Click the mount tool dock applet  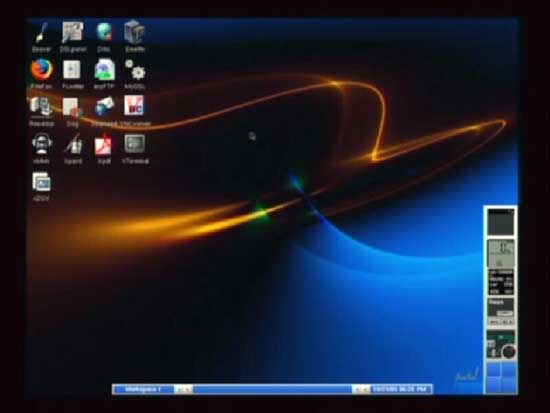(x=501, y=312)
